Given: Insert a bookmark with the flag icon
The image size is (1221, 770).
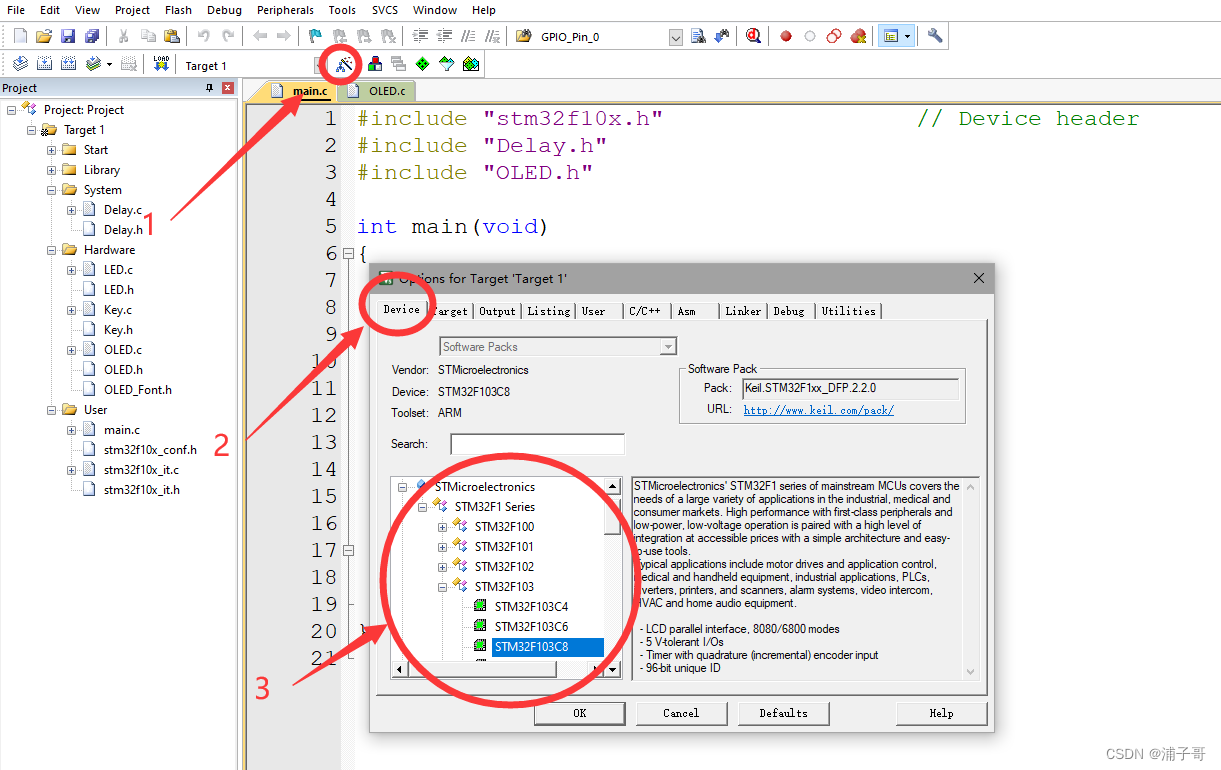Looking at the screenshot, I should pyautogui.click(x=315, y=36).
